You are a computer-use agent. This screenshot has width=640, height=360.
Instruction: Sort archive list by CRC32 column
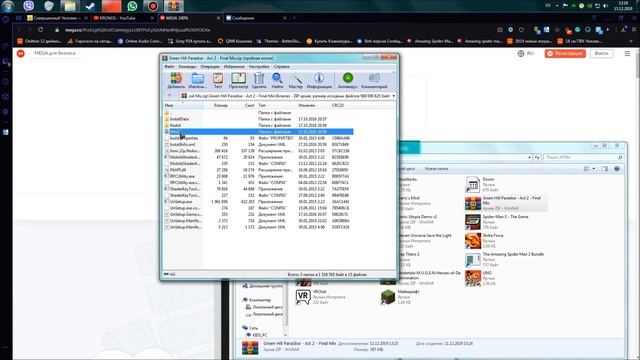click(x=338, y=105)
